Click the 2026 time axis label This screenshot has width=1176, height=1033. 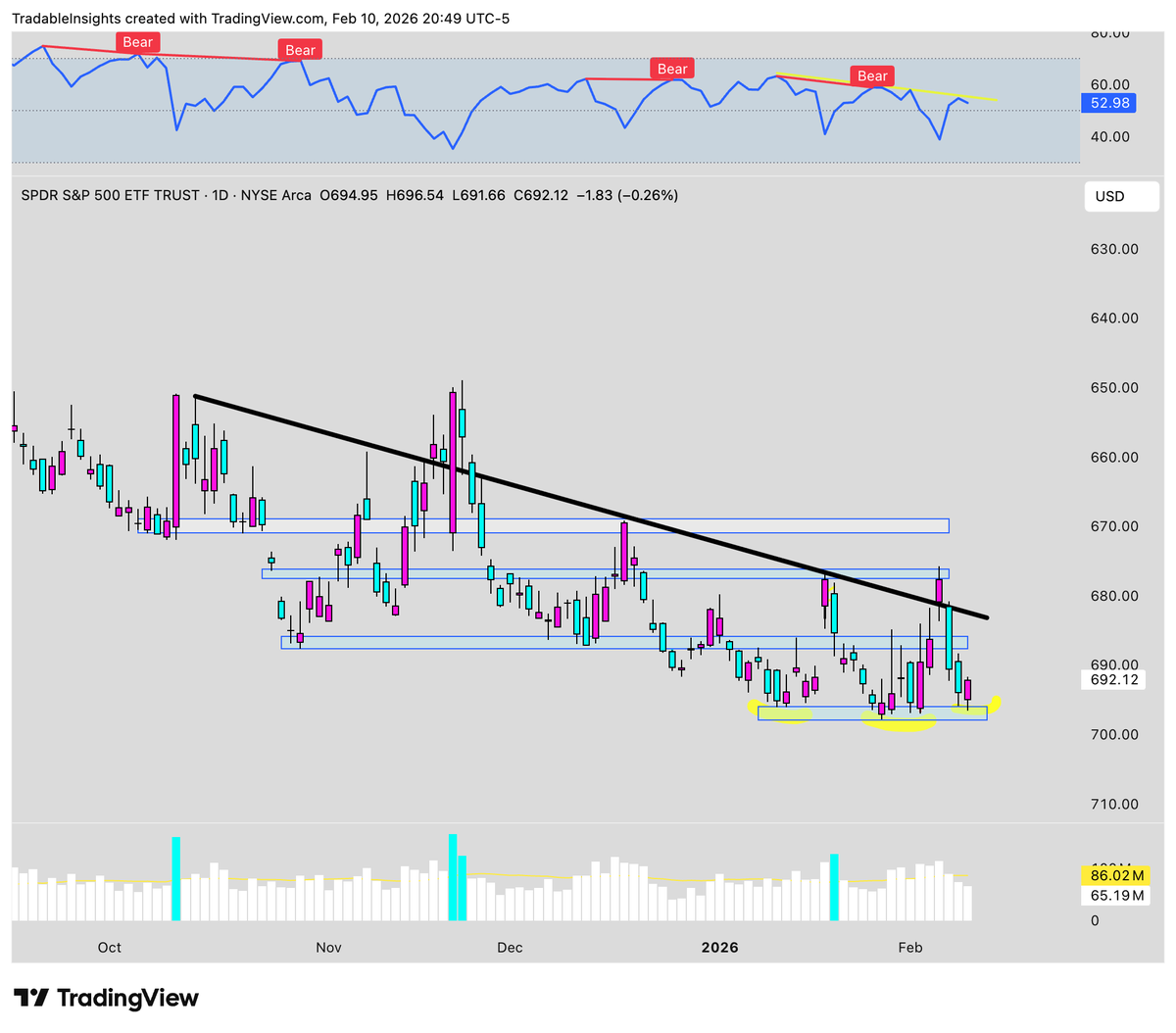coord(720,947)
